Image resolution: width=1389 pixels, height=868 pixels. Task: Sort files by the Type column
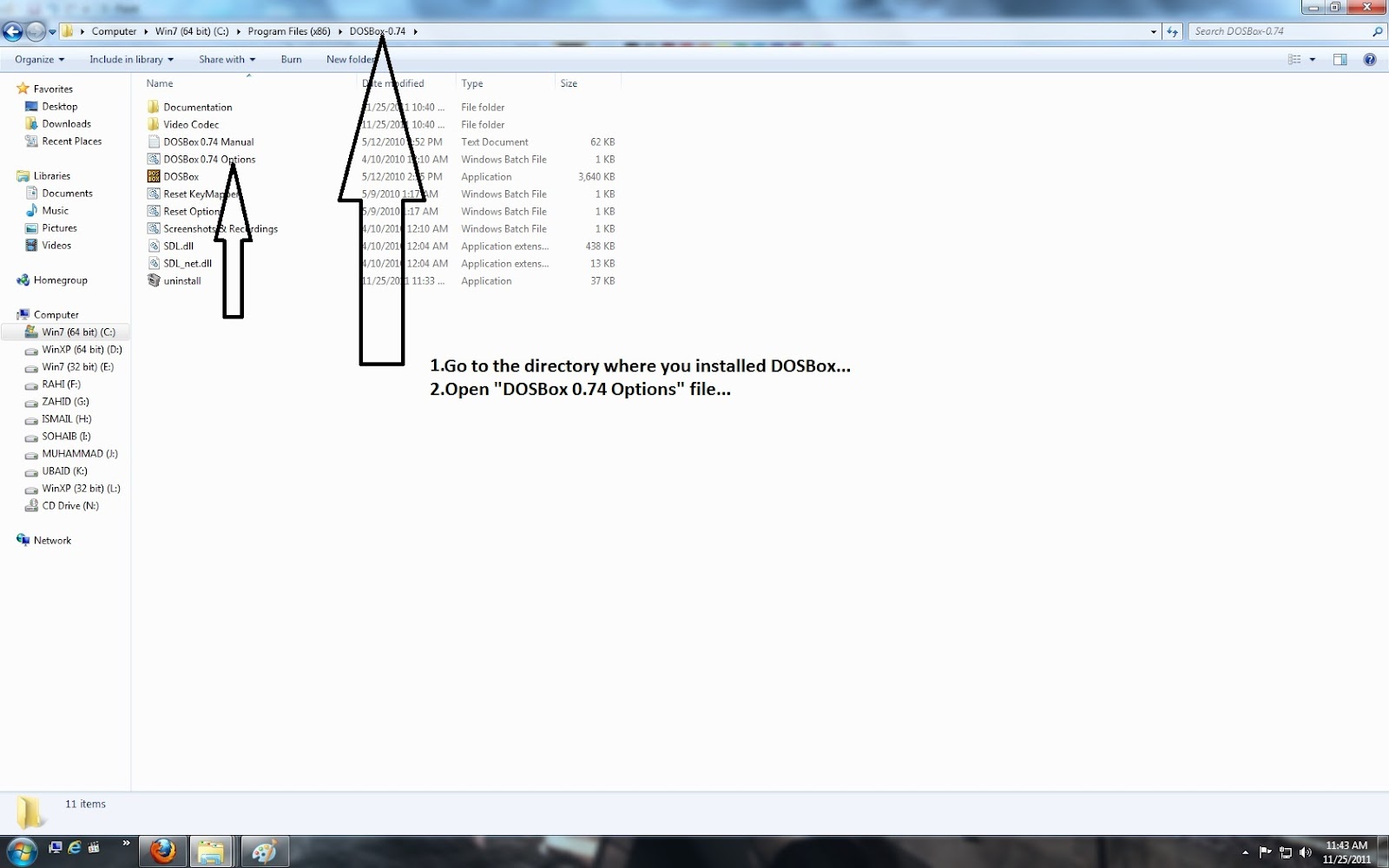click(472, 83)
